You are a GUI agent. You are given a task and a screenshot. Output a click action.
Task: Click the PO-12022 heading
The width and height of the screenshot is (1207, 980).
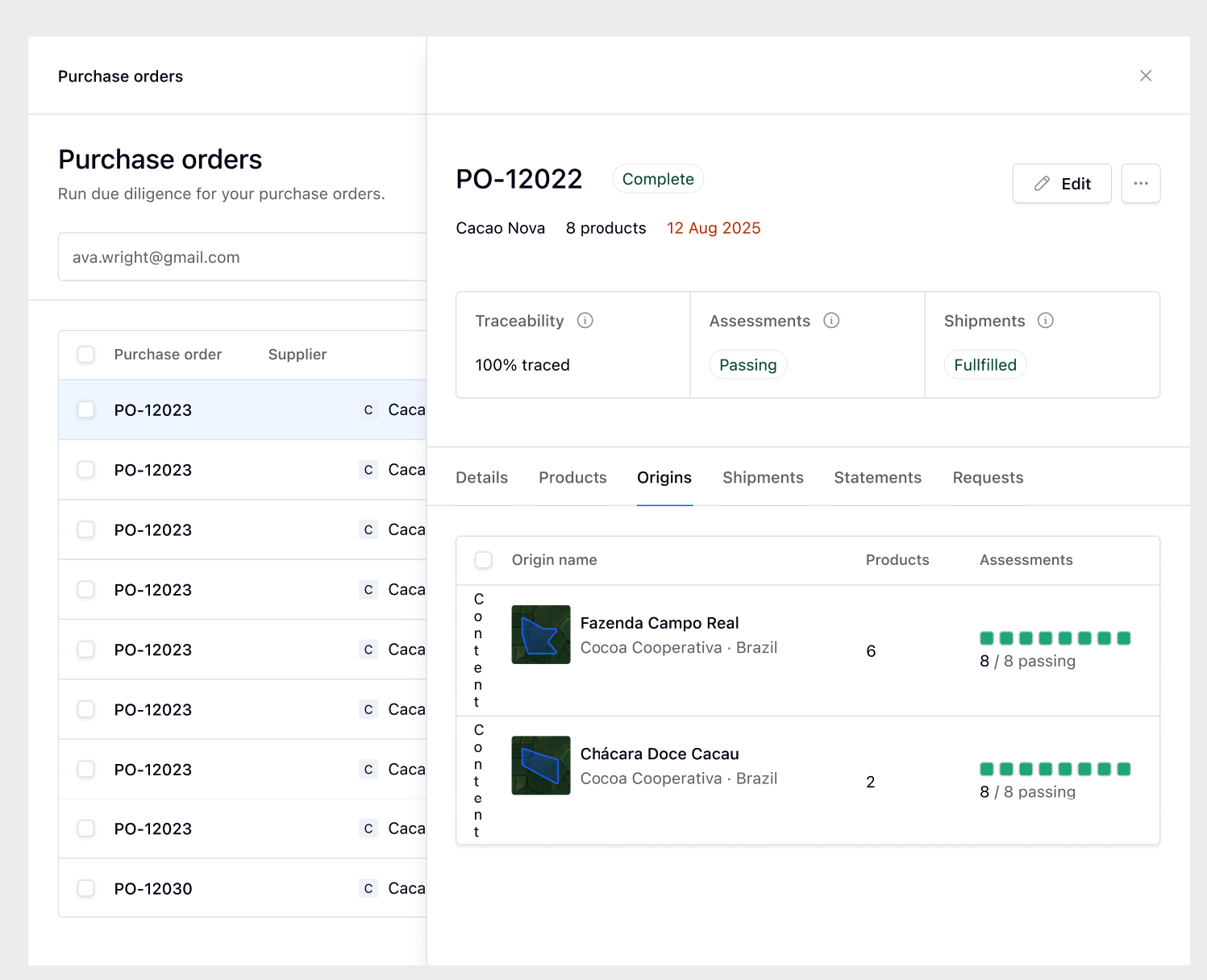[519, 179]
